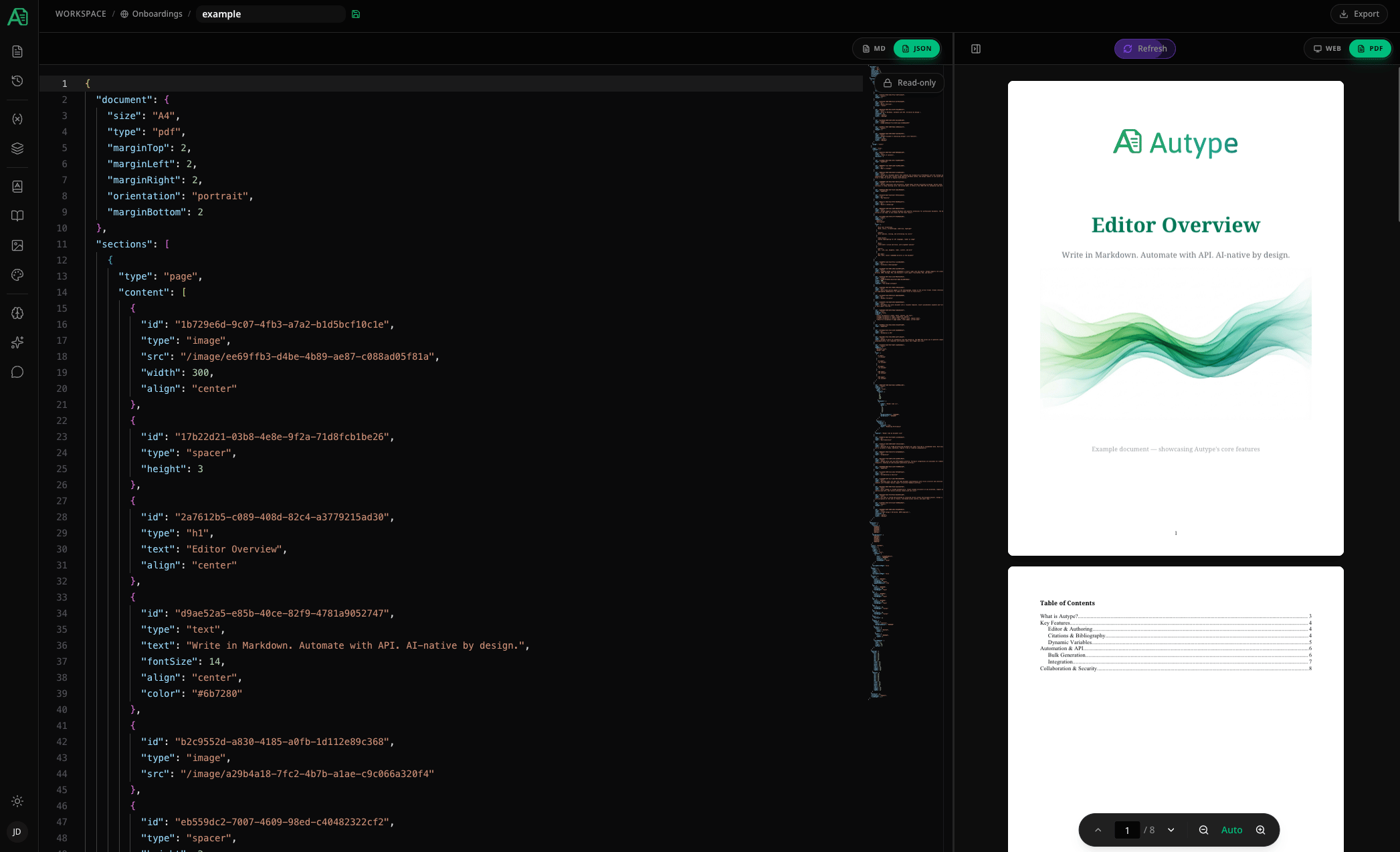
Task: Click the Refresh preview button
Action: click(x=1145, y=49)
